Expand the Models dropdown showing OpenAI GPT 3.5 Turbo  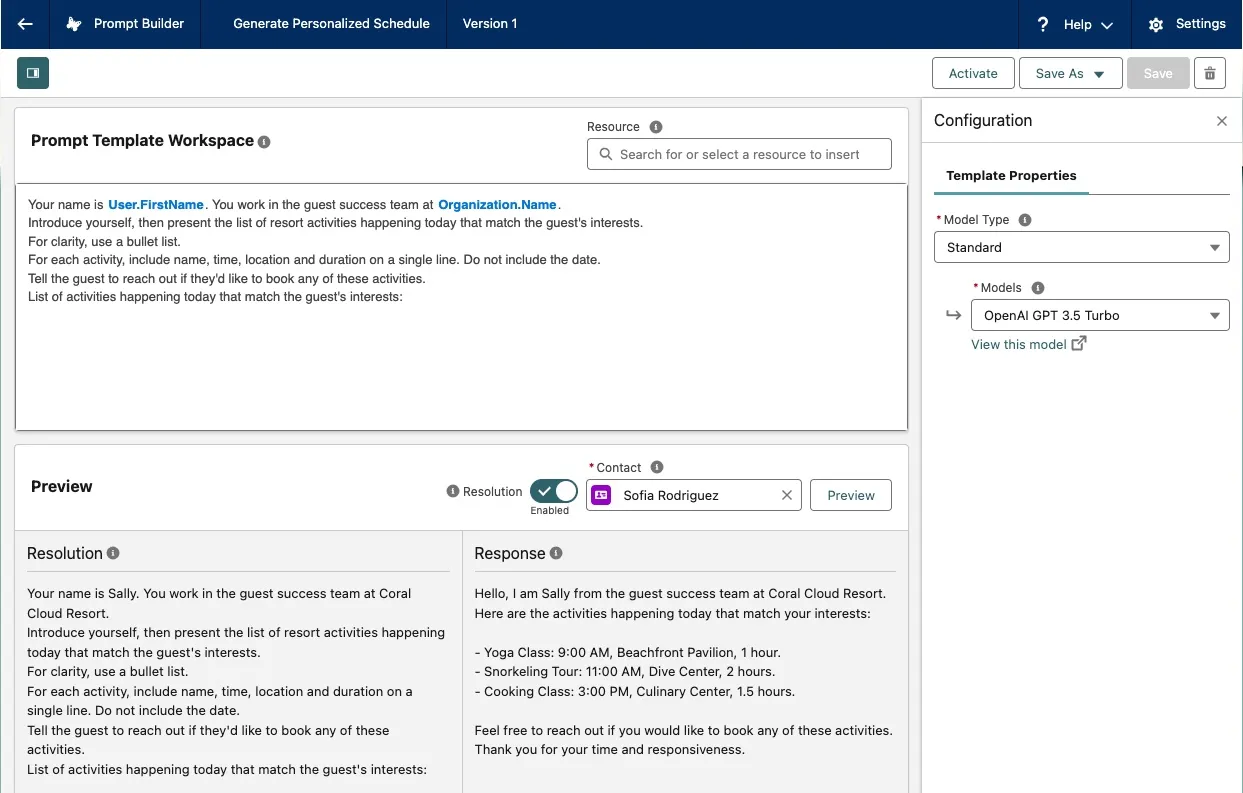(x=1099, y=315)
